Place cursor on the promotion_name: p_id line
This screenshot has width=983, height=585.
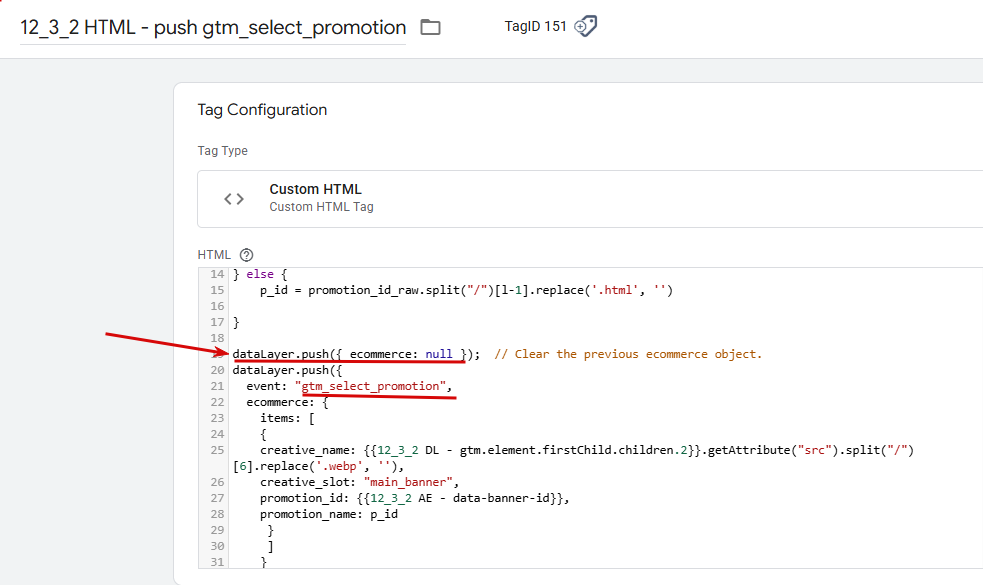[x=329, y=514]
